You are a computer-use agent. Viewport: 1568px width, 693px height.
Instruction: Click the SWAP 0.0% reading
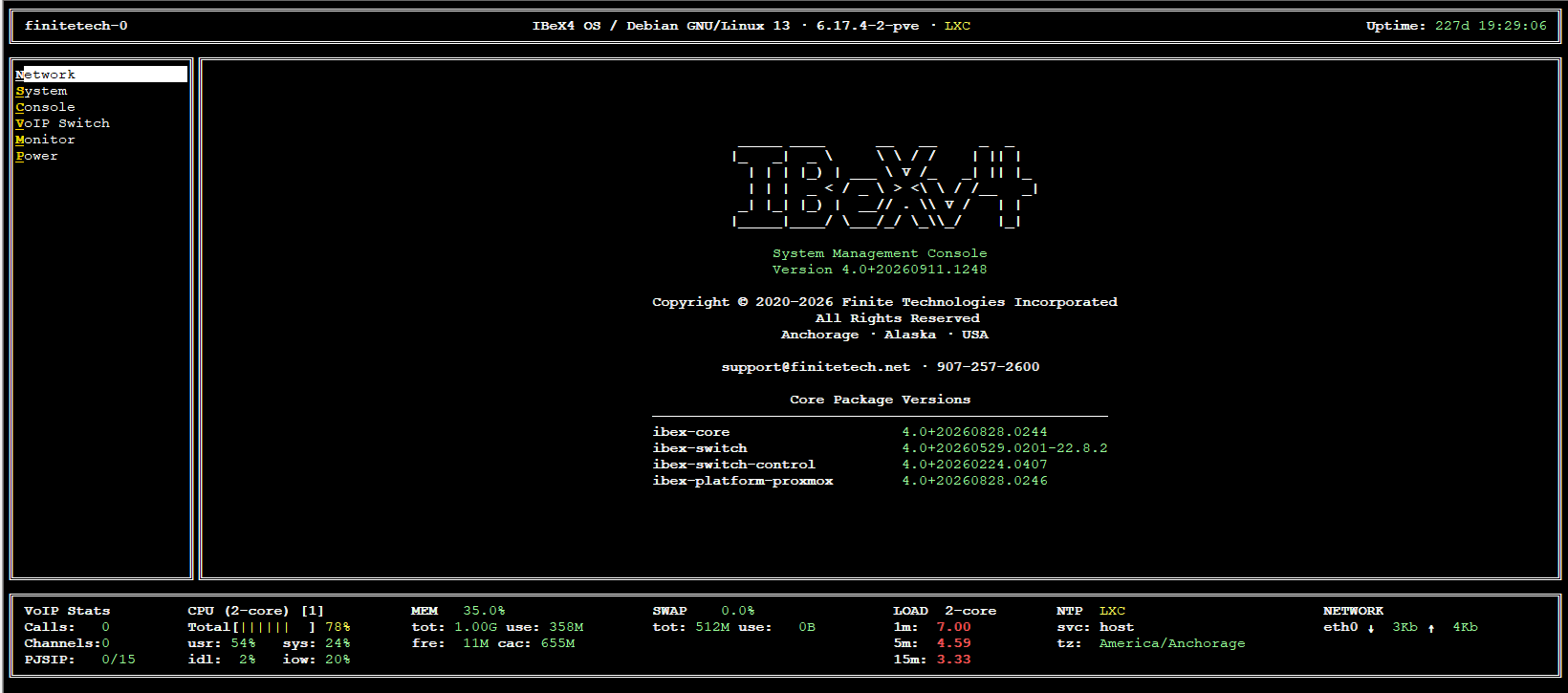point(737,611)
